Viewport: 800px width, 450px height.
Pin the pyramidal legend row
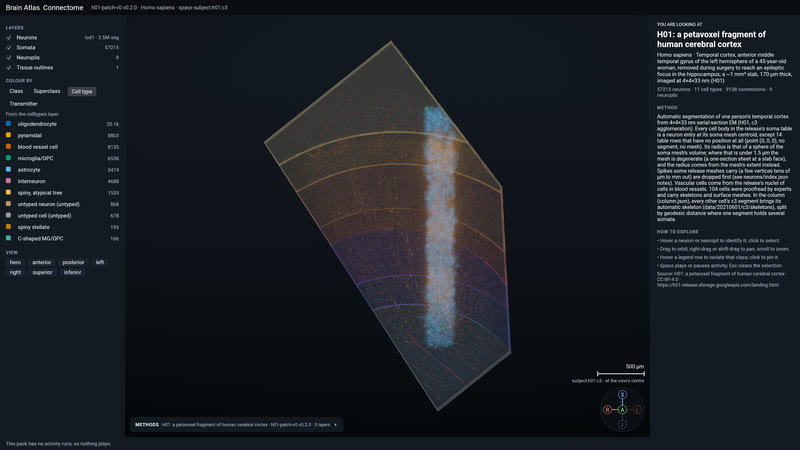pos(62,135)
